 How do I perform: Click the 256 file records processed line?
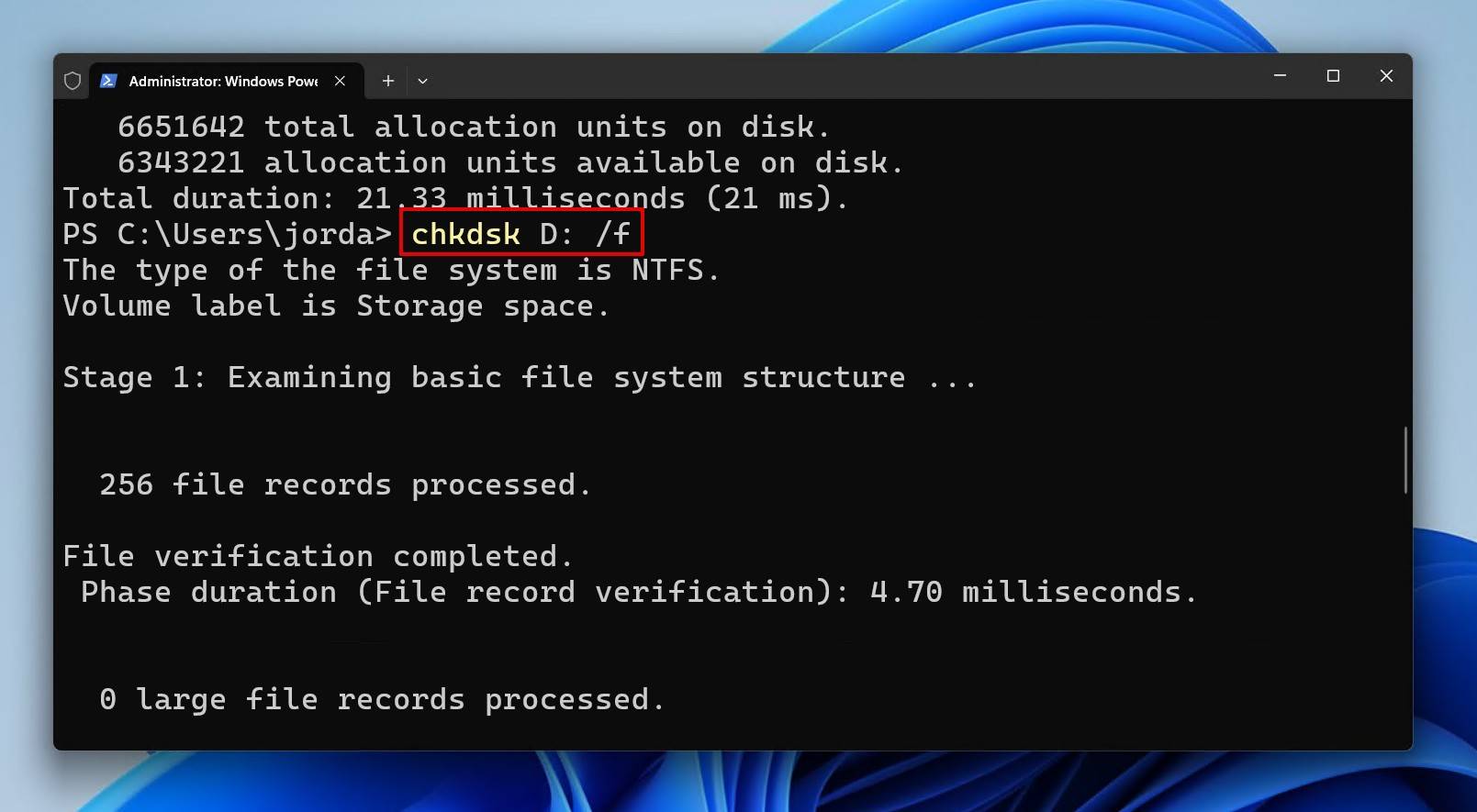(344, 484)
